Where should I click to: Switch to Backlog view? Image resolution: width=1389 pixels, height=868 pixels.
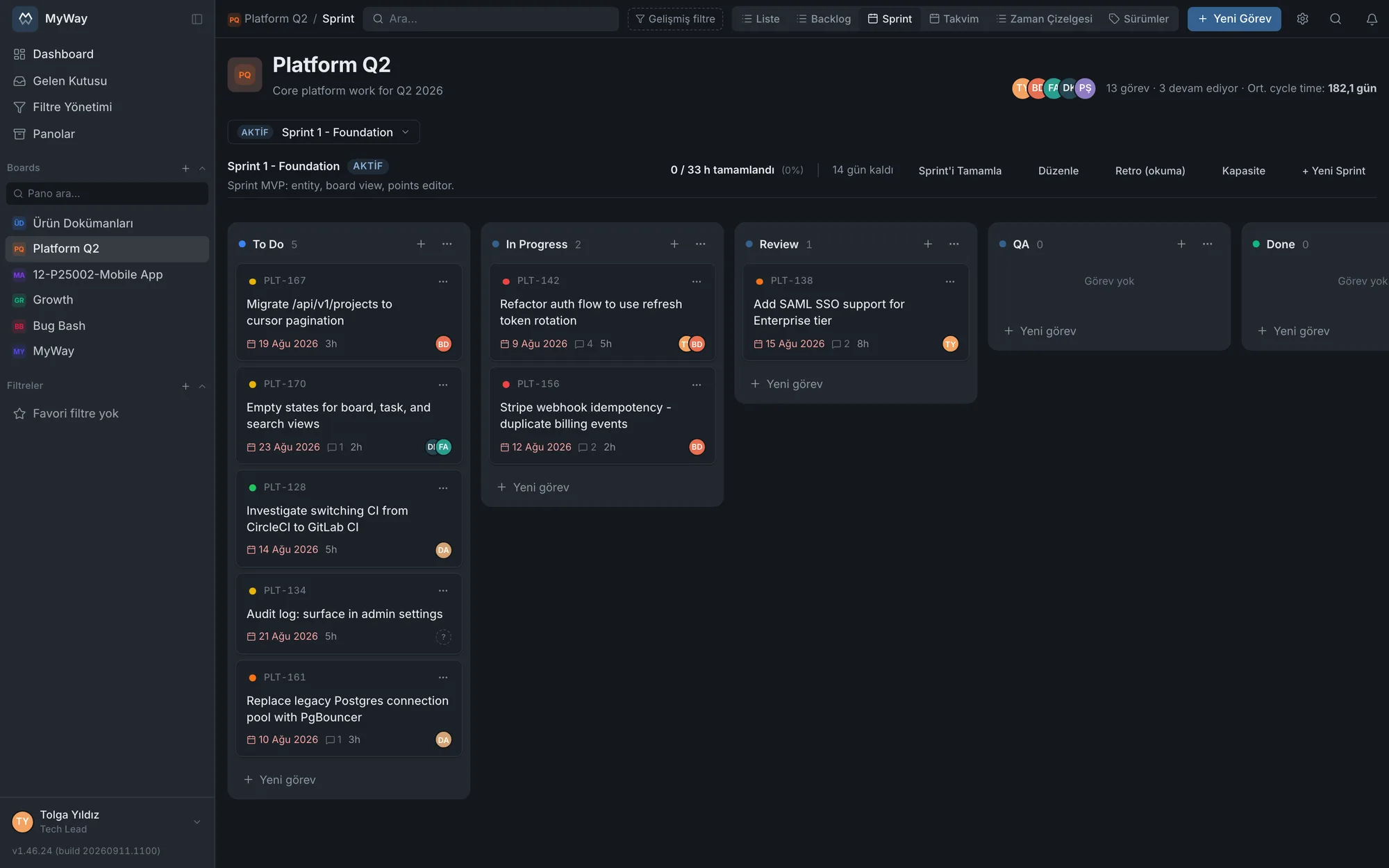click(x=824, y=19)
